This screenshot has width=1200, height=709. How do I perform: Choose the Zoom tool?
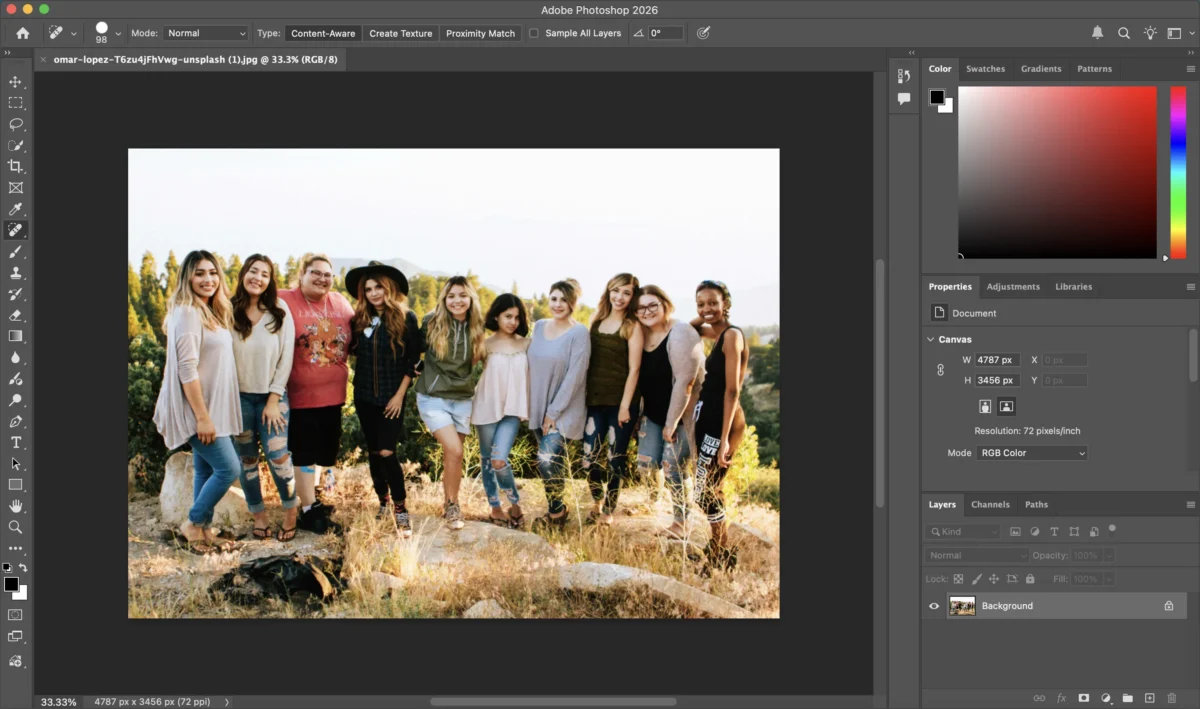click(x=14, y=527)
